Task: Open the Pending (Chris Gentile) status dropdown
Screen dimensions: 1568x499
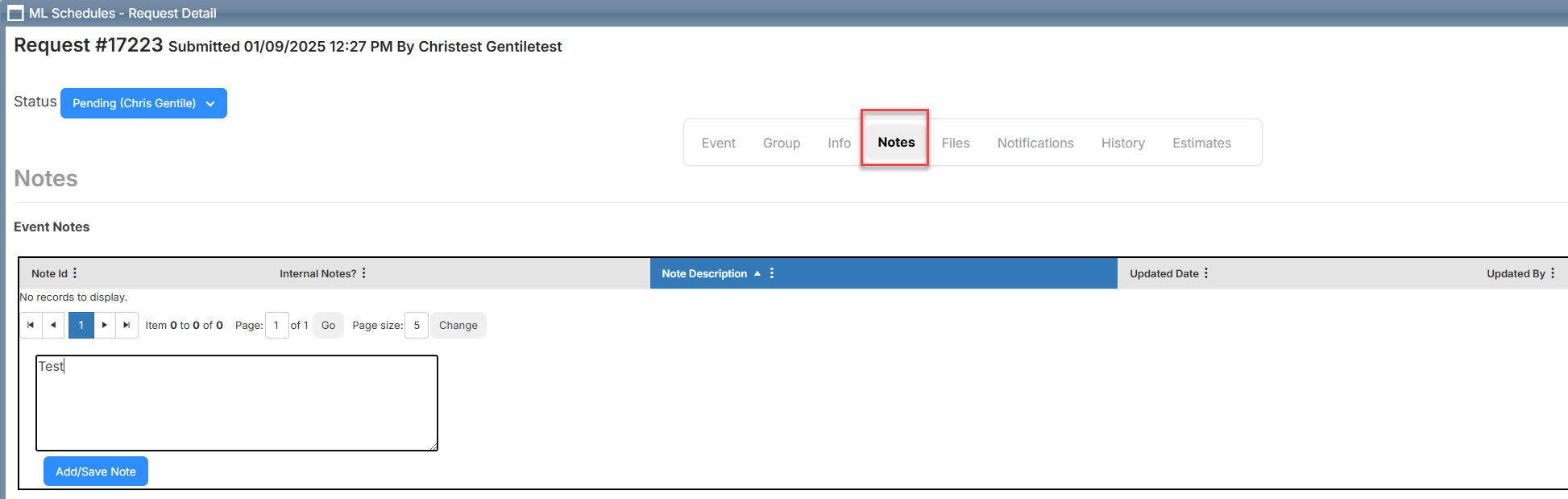Action: point(143,103)
